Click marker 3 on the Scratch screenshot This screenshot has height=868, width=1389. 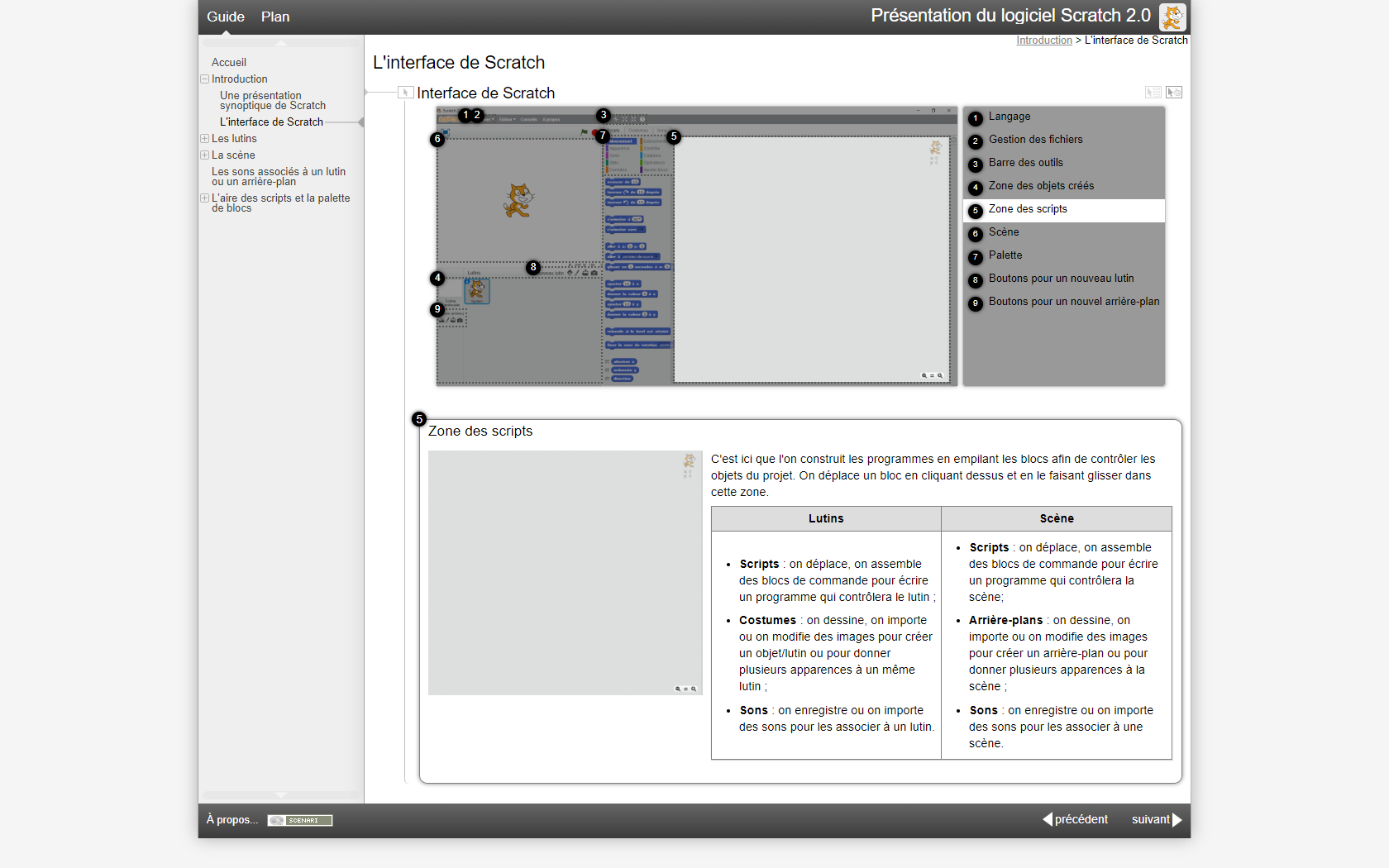tap(604, 115)
